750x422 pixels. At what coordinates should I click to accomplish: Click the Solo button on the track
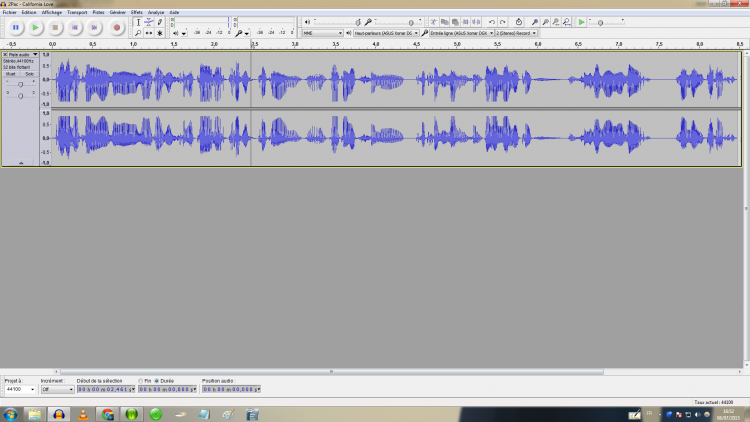(x=29, y=74)
